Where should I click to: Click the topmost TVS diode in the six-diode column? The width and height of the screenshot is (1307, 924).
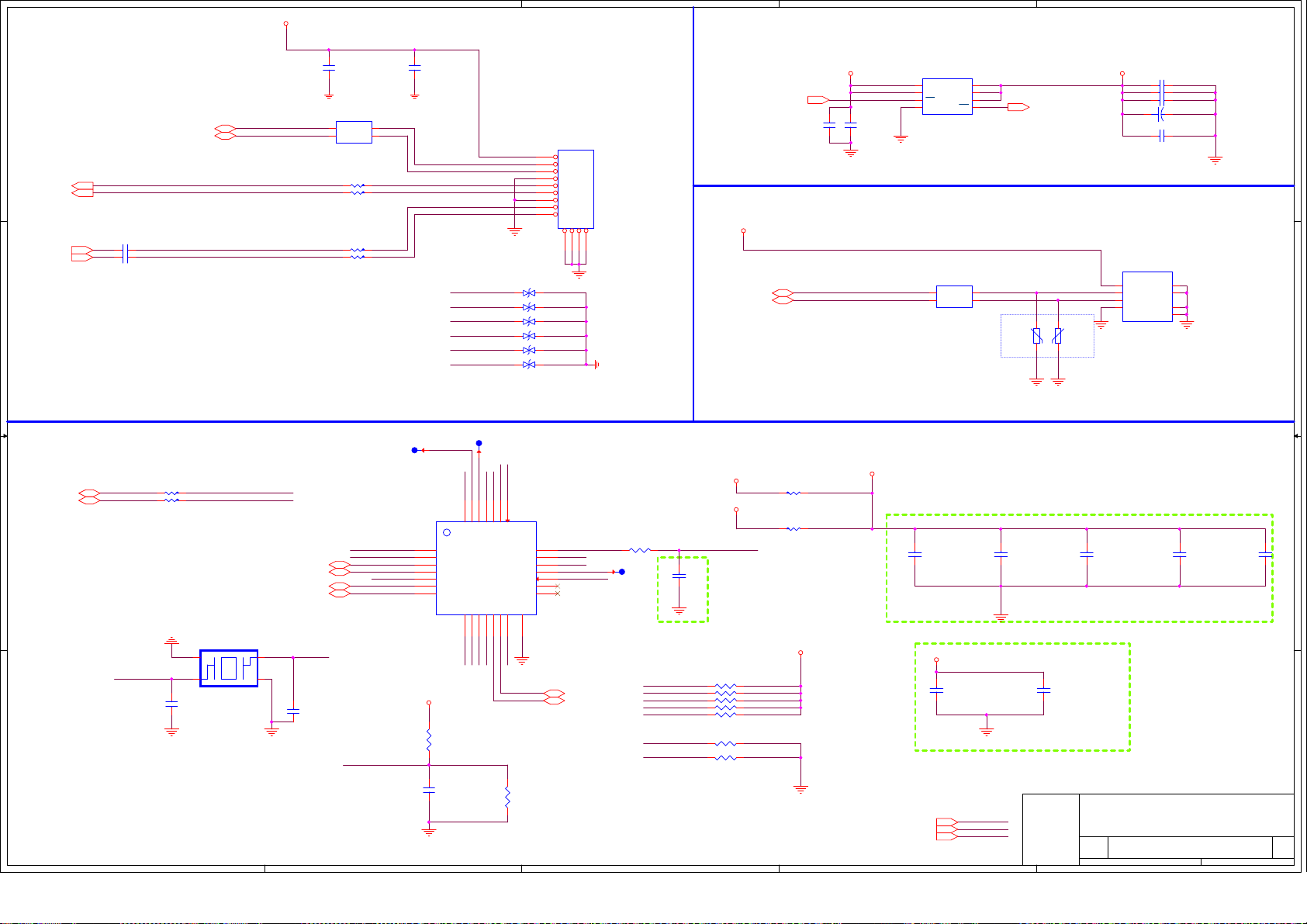pos(529,293)
